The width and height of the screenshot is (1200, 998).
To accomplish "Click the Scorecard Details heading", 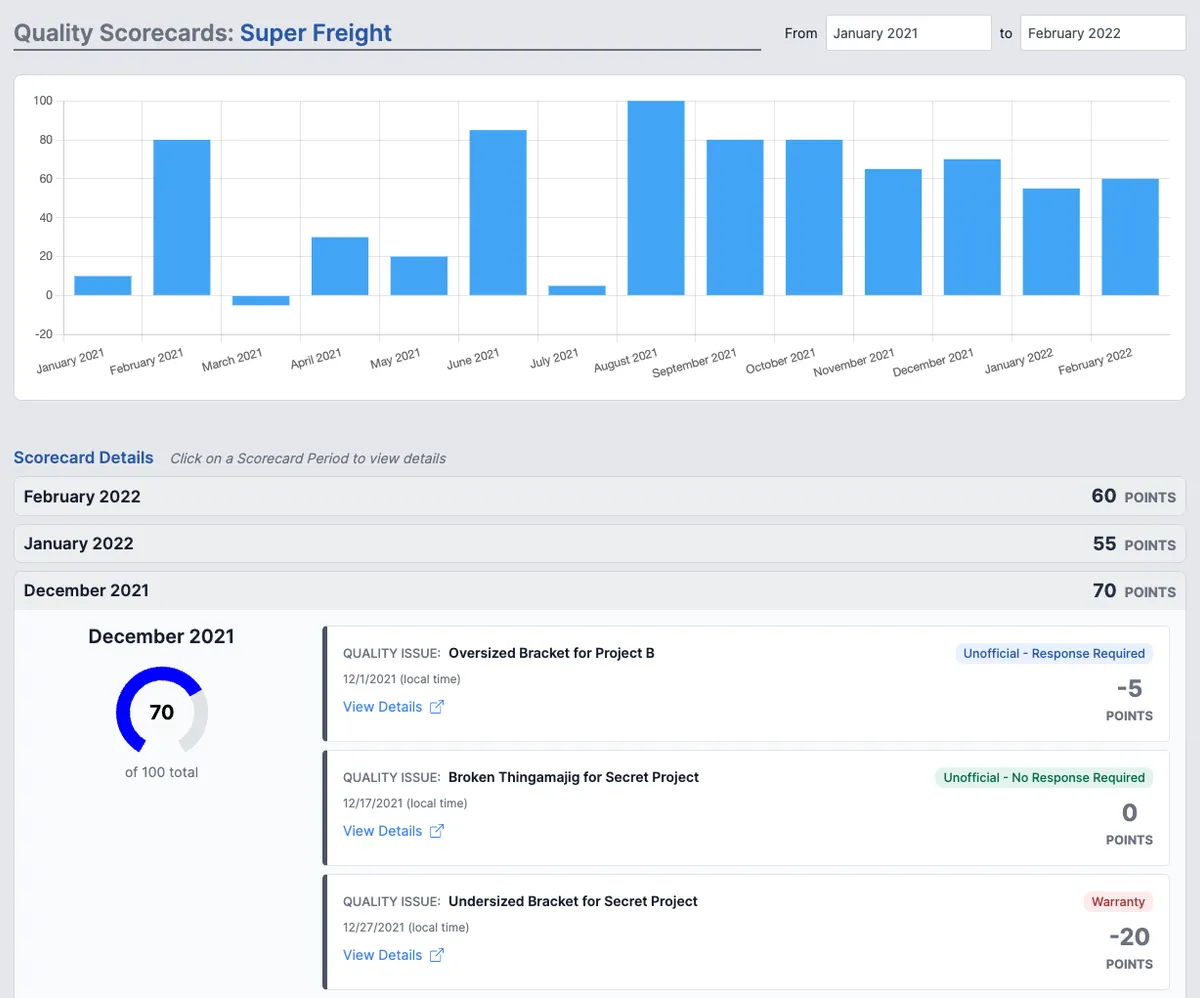I will tap(84, 457).
